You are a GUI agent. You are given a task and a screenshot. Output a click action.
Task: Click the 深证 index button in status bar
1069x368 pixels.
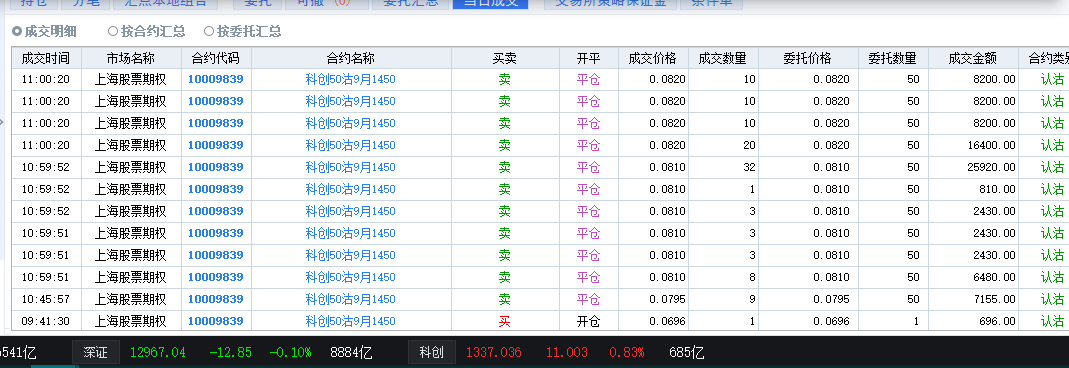(x=95, y=352)
